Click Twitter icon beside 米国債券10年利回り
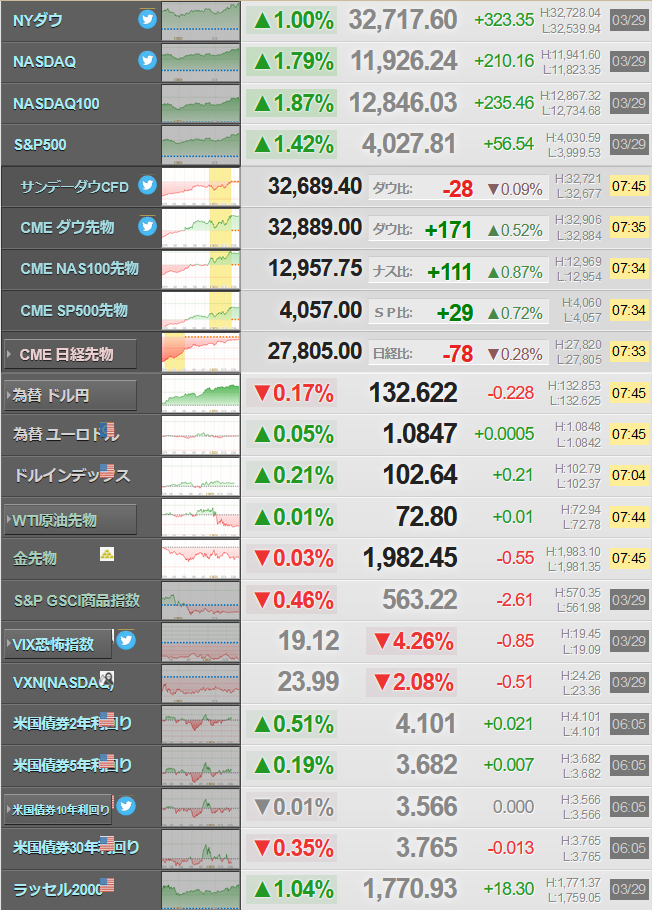Image resolution: width=652 pixels, height=910 pixels. [x=126, y=806]
